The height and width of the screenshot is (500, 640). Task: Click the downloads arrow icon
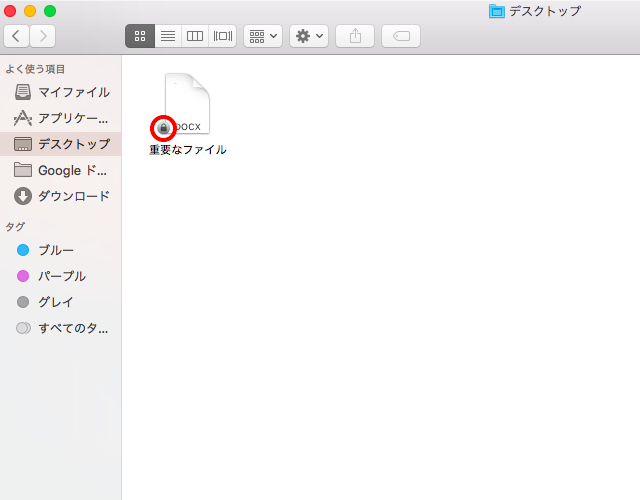(23, 196)
